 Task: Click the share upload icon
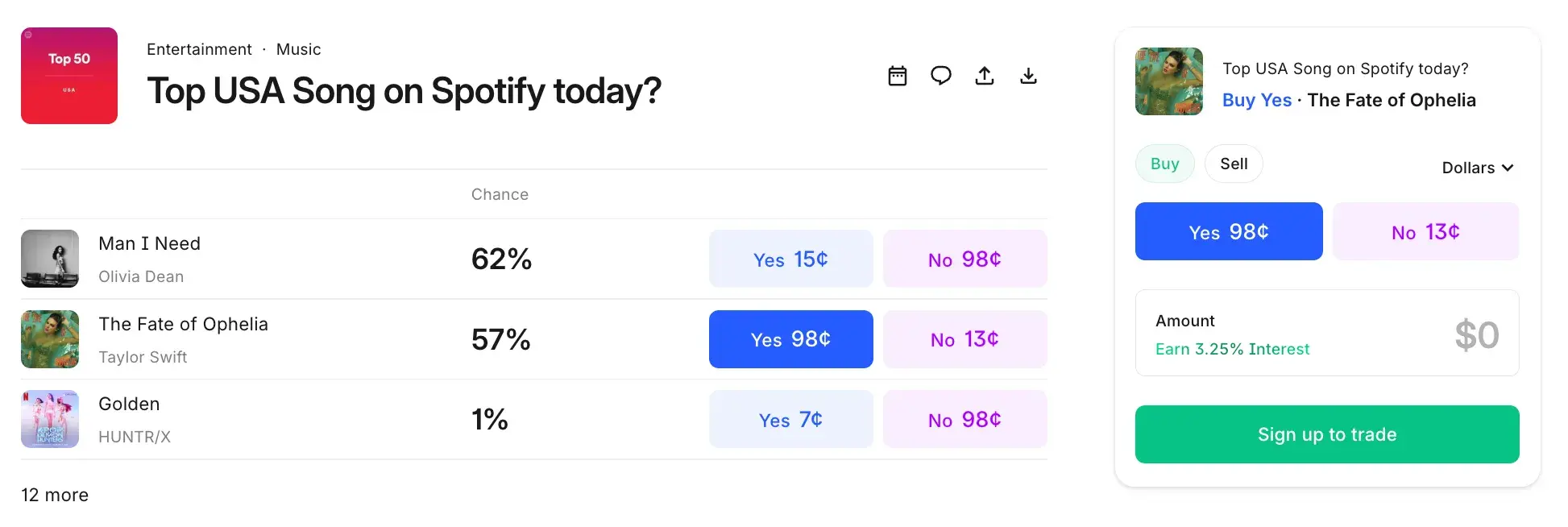[984, 75]
